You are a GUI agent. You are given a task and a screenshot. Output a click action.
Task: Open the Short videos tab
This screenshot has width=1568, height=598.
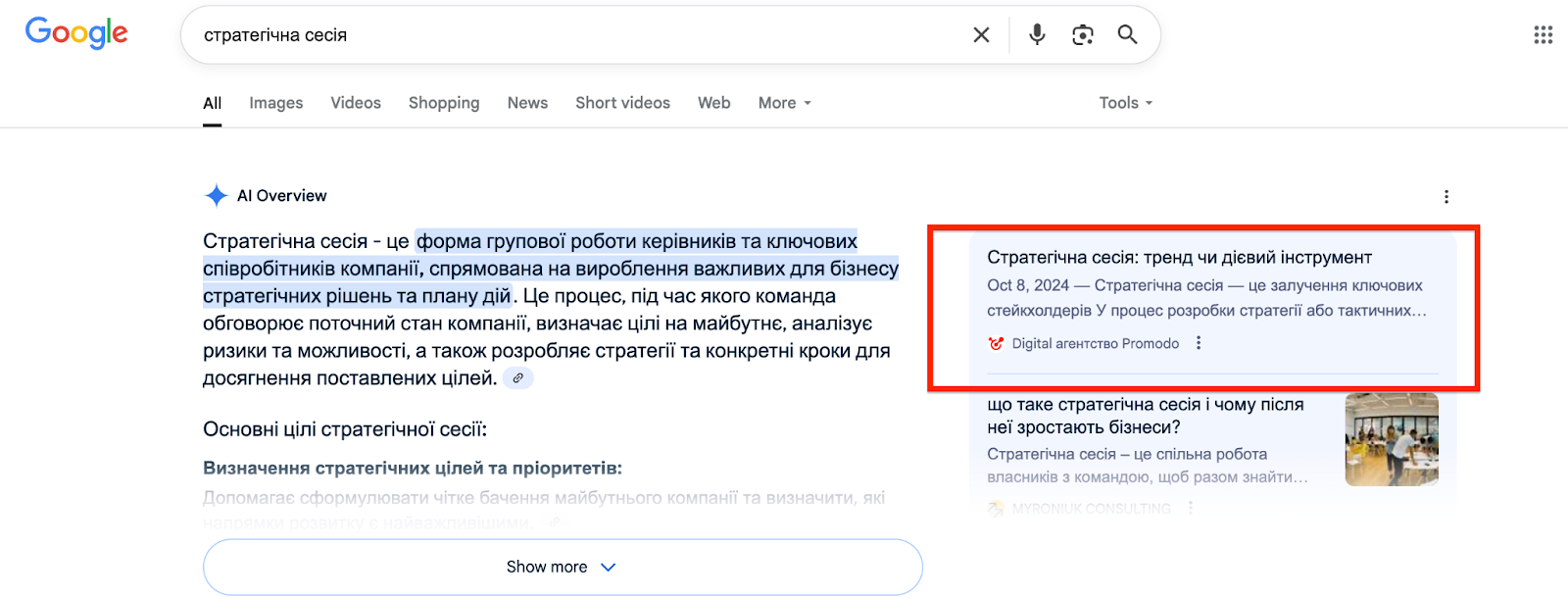point(623,103)
